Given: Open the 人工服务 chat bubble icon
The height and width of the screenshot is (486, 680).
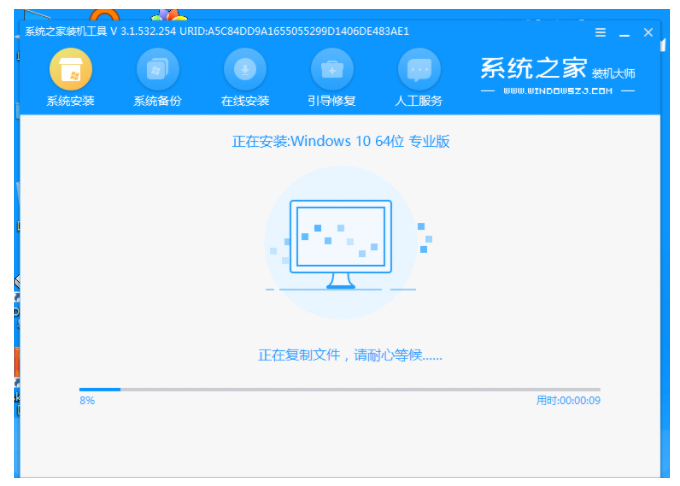Looking at the screenshot, I should pos(418,69).
